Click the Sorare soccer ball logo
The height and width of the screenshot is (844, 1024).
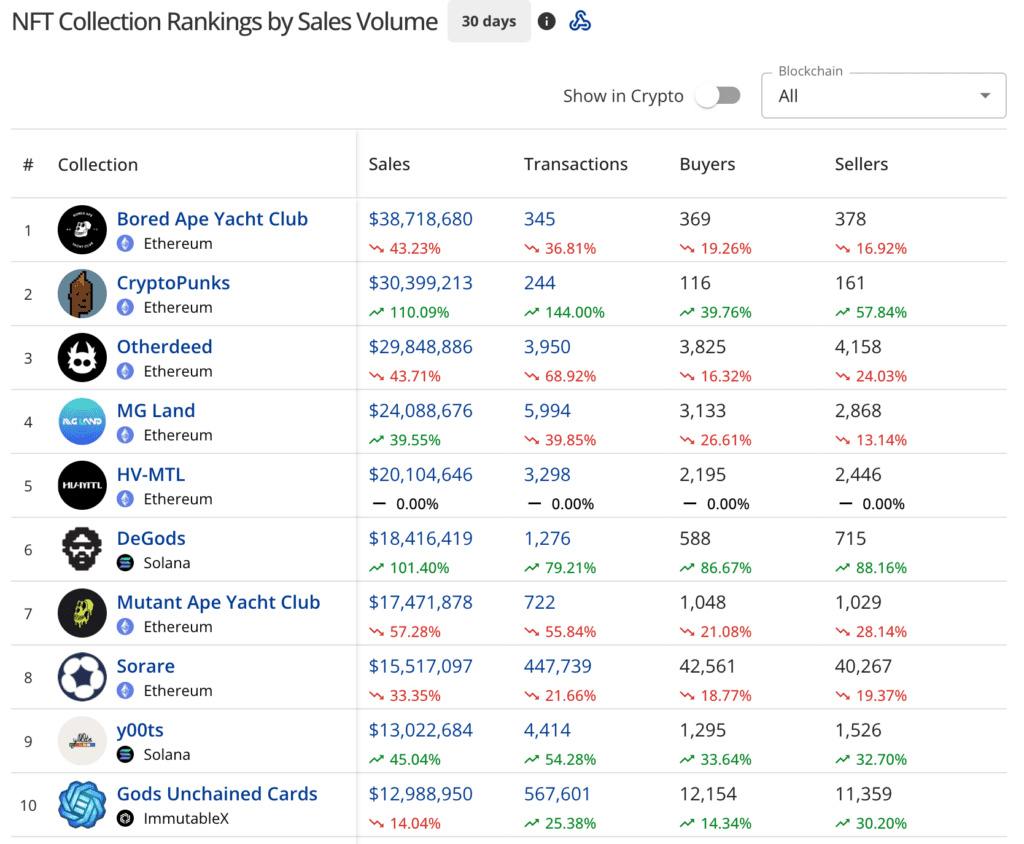coord(82,678)
